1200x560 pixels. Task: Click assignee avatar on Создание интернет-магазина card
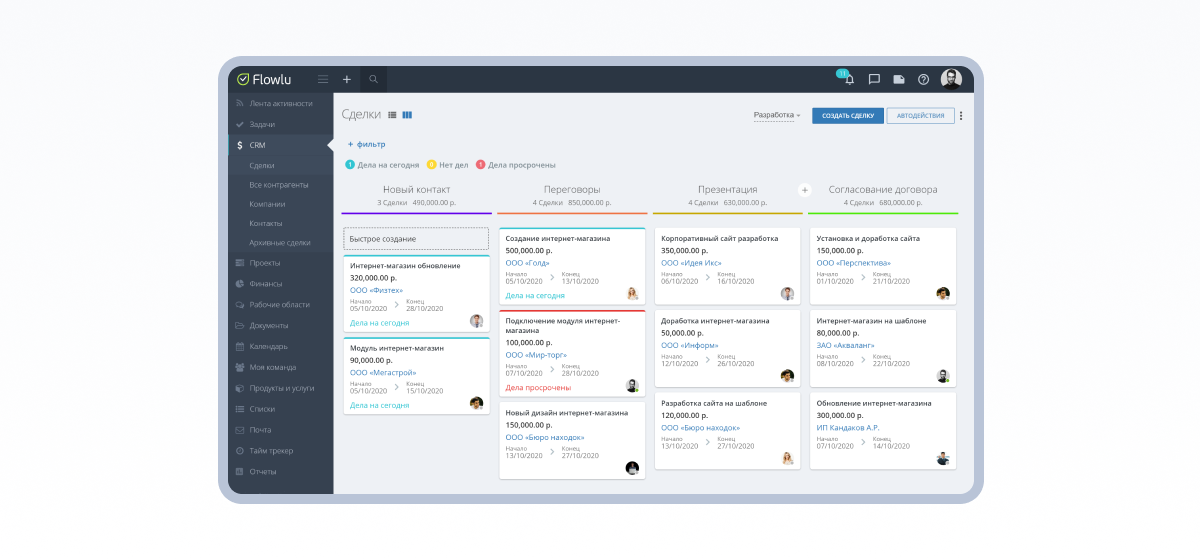[632, 293]
